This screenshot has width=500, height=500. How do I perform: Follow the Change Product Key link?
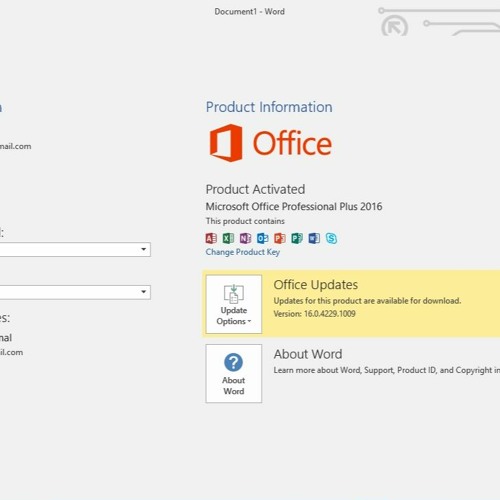click(x=243, y=252)
